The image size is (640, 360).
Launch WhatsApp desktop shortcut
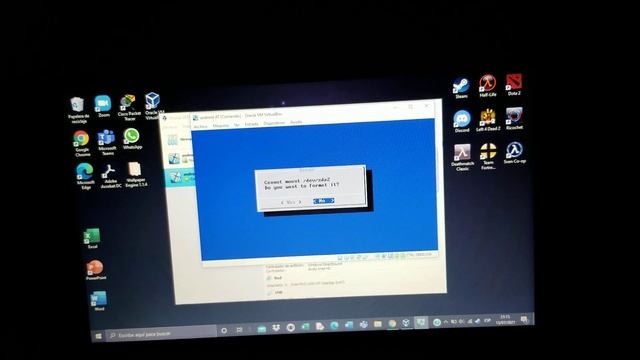[x=132, y=138]
